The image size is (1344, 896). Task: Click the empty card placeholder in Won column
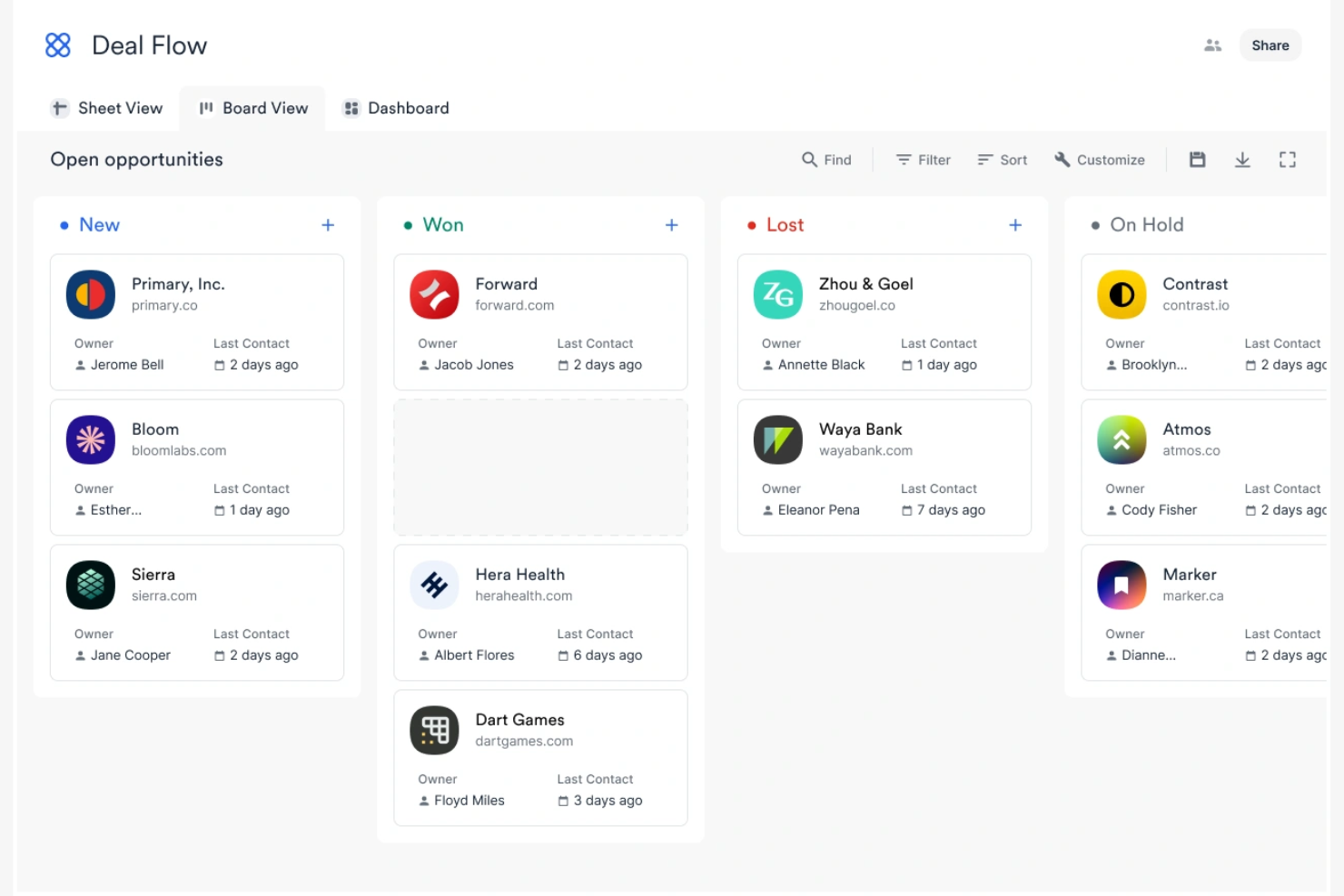pyautogui.click(x=540, y=467)
